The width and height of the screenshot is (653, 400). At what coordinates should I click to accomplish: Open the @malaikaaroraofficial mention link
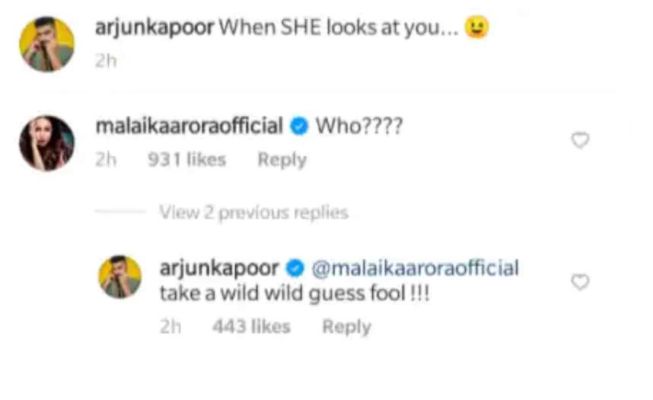[415, 268]
